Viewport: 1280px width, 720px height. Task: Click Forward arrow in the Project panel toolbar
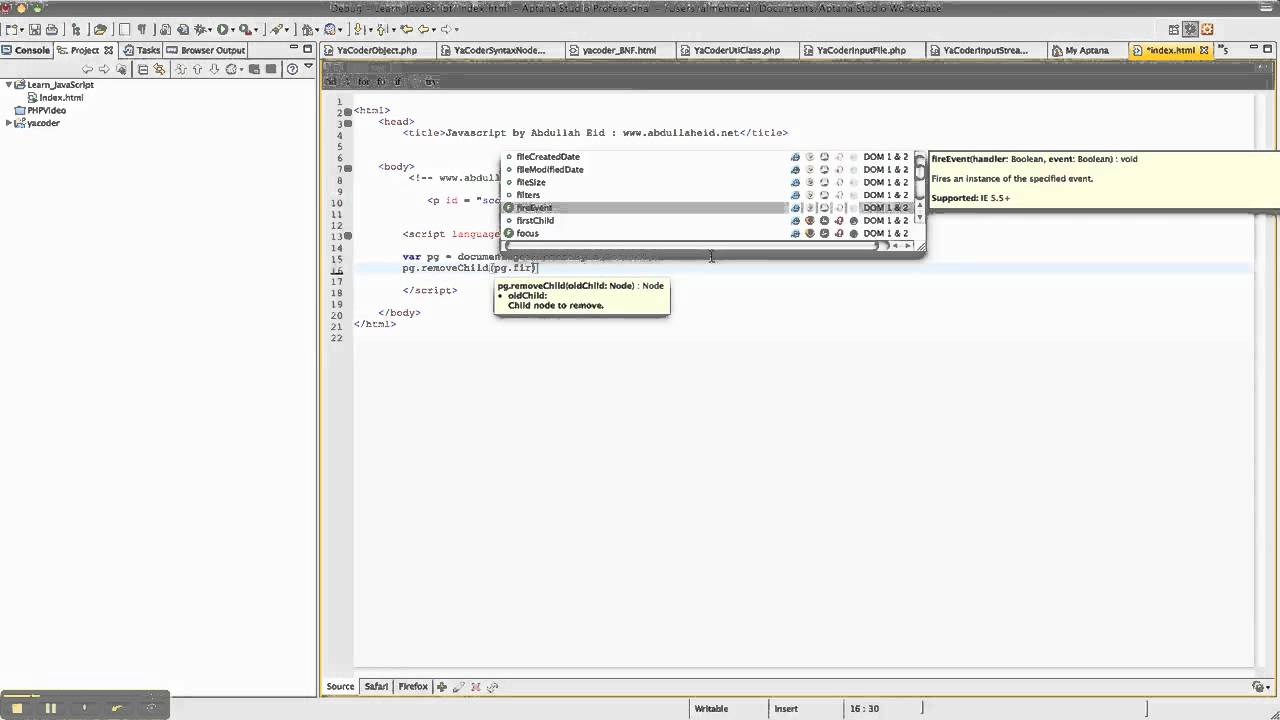(104, 69)
